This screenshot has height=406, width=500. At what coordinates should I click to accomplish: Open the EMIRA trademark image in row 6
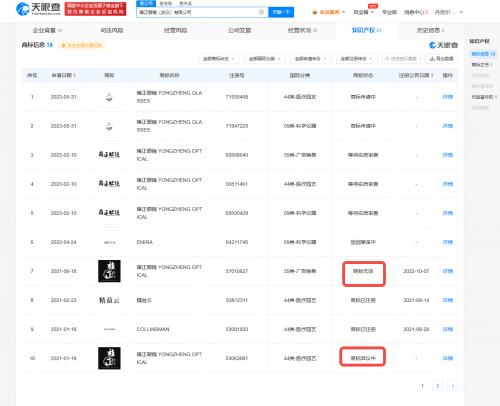[x=109, y=242]
